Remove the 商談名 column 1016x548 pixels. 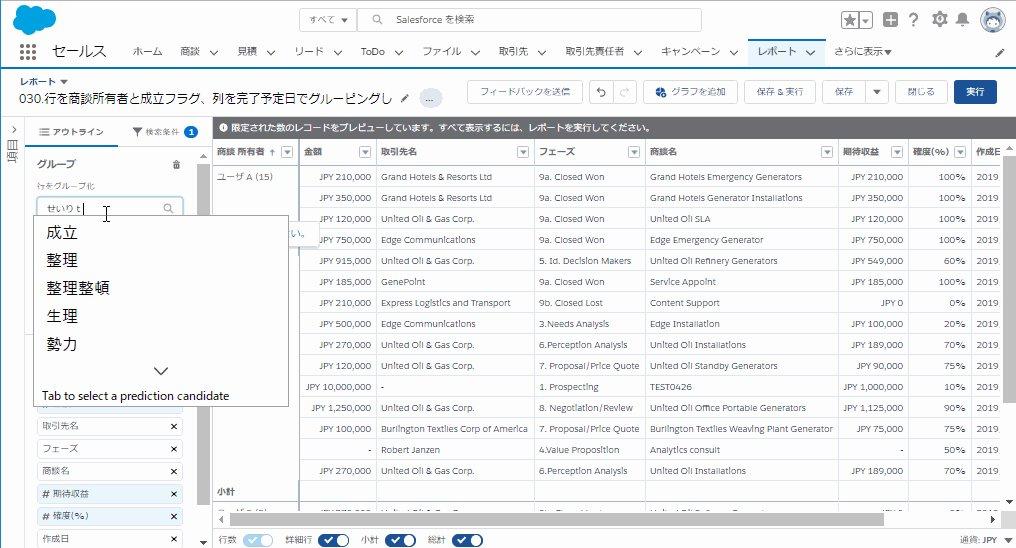click(x=174, y=472)
